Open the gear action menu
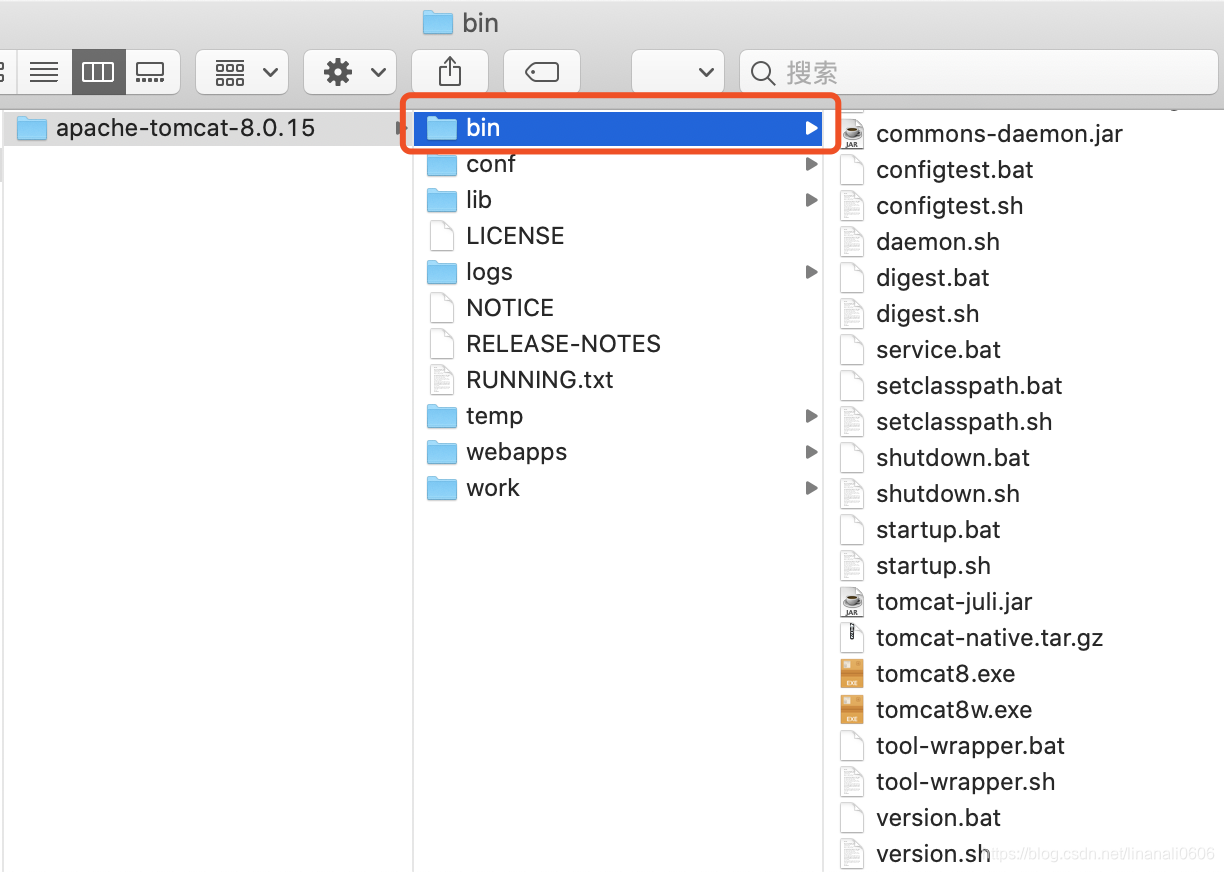The height and width of the screenshot is (872, 1224). click(350, 72)
